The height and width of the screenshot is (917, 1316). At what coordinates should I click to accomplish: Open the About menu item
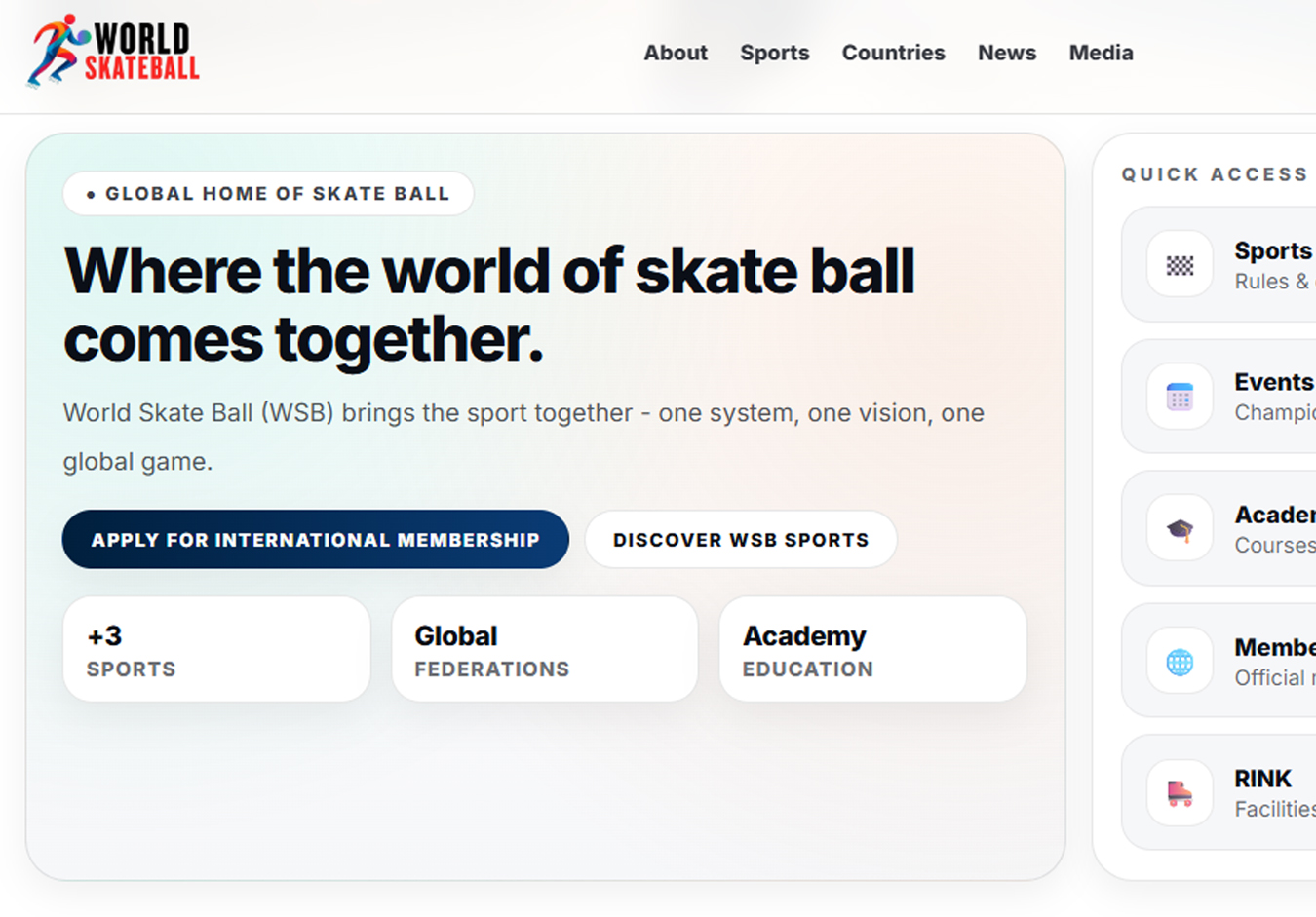[676, 53]
